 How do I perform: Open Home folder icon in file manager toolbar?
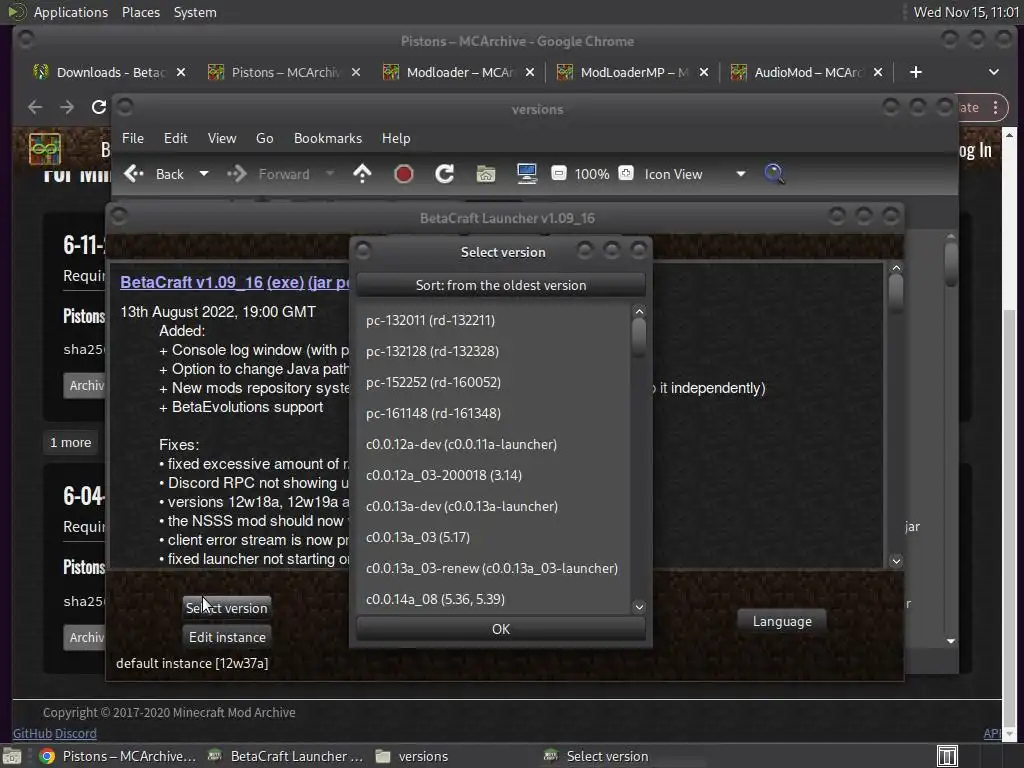tap(486, 174)
